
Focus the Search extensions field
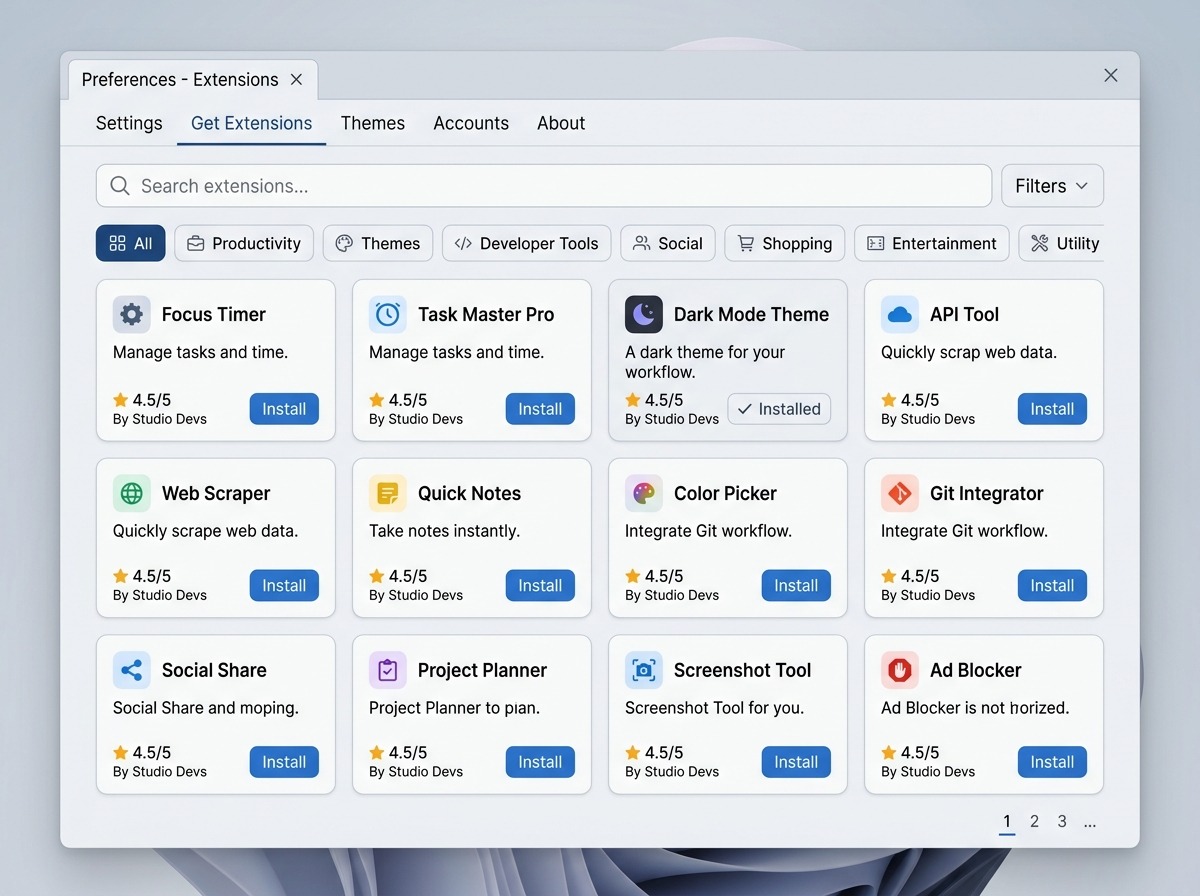click(544, 186)
